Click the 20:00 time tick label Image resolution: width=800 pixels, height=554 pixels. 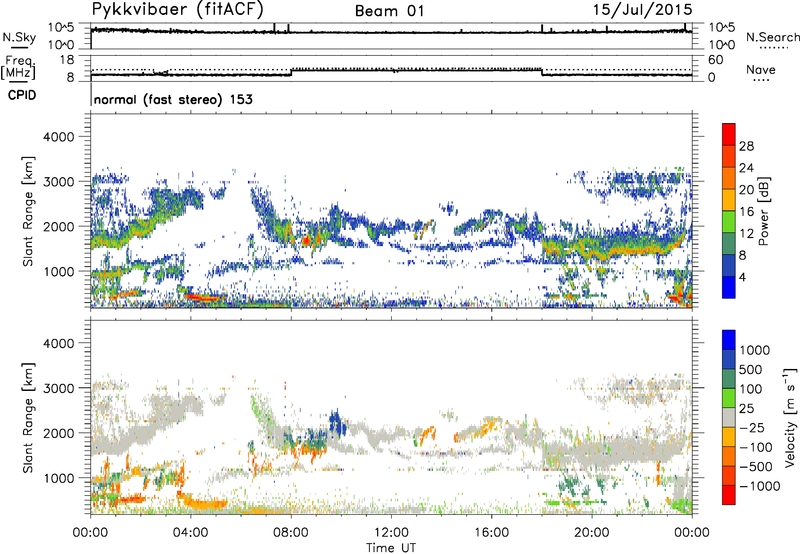[x=592, y=533]
